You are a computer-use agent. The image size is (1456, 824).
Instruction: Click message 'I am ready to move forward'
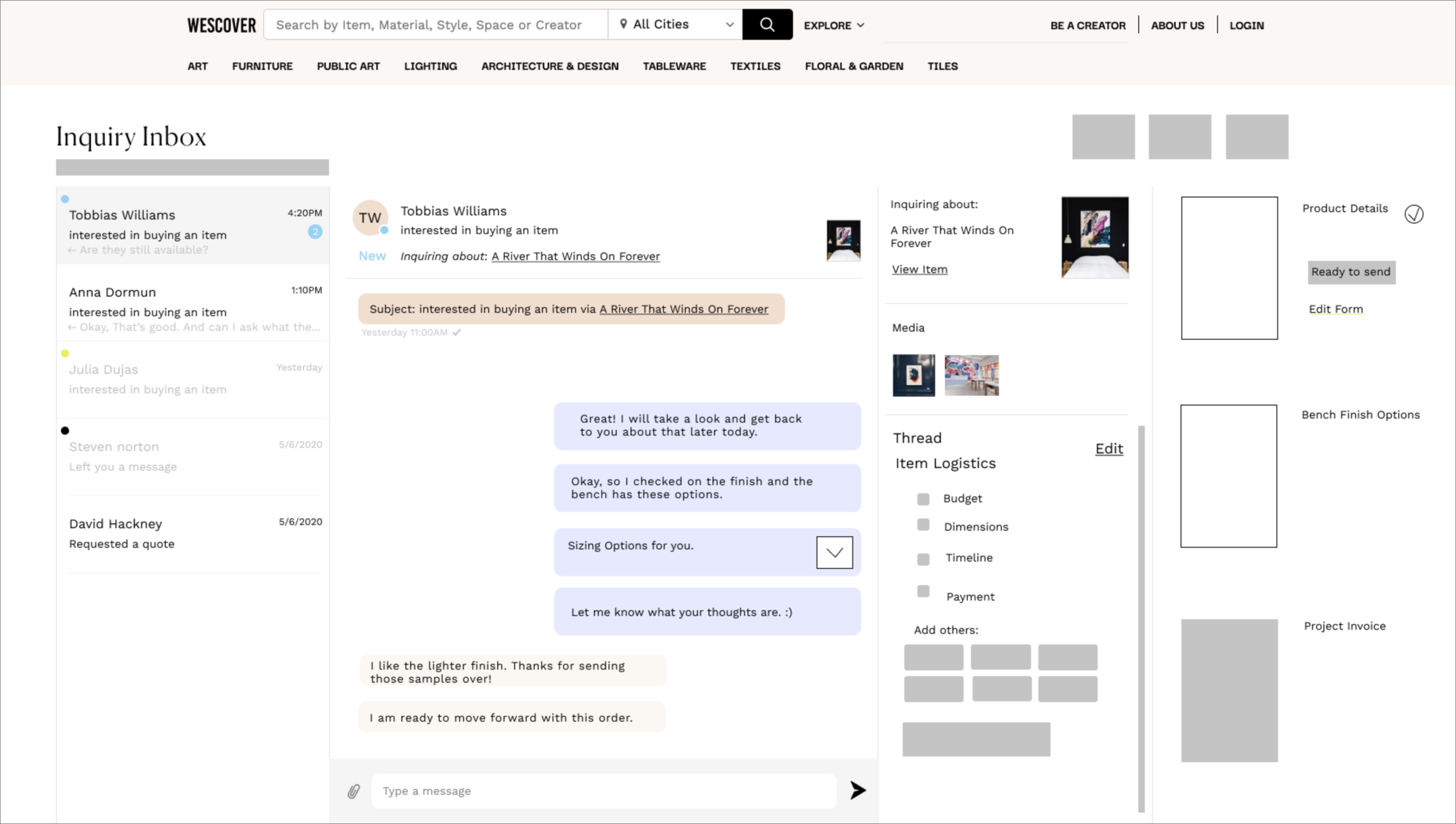(x=512, y=717)
